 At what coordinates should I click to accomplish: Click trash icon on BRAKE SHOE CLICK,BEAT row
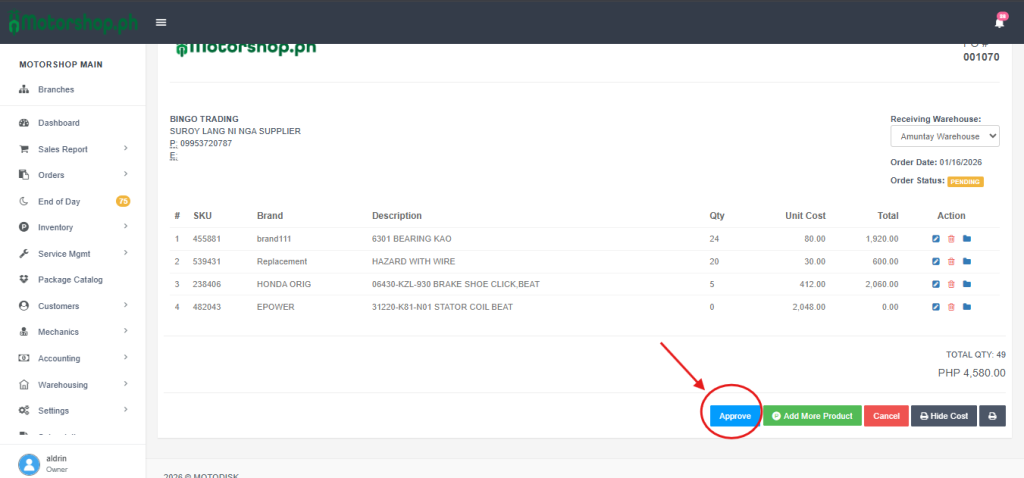click(x=951, y=285)
